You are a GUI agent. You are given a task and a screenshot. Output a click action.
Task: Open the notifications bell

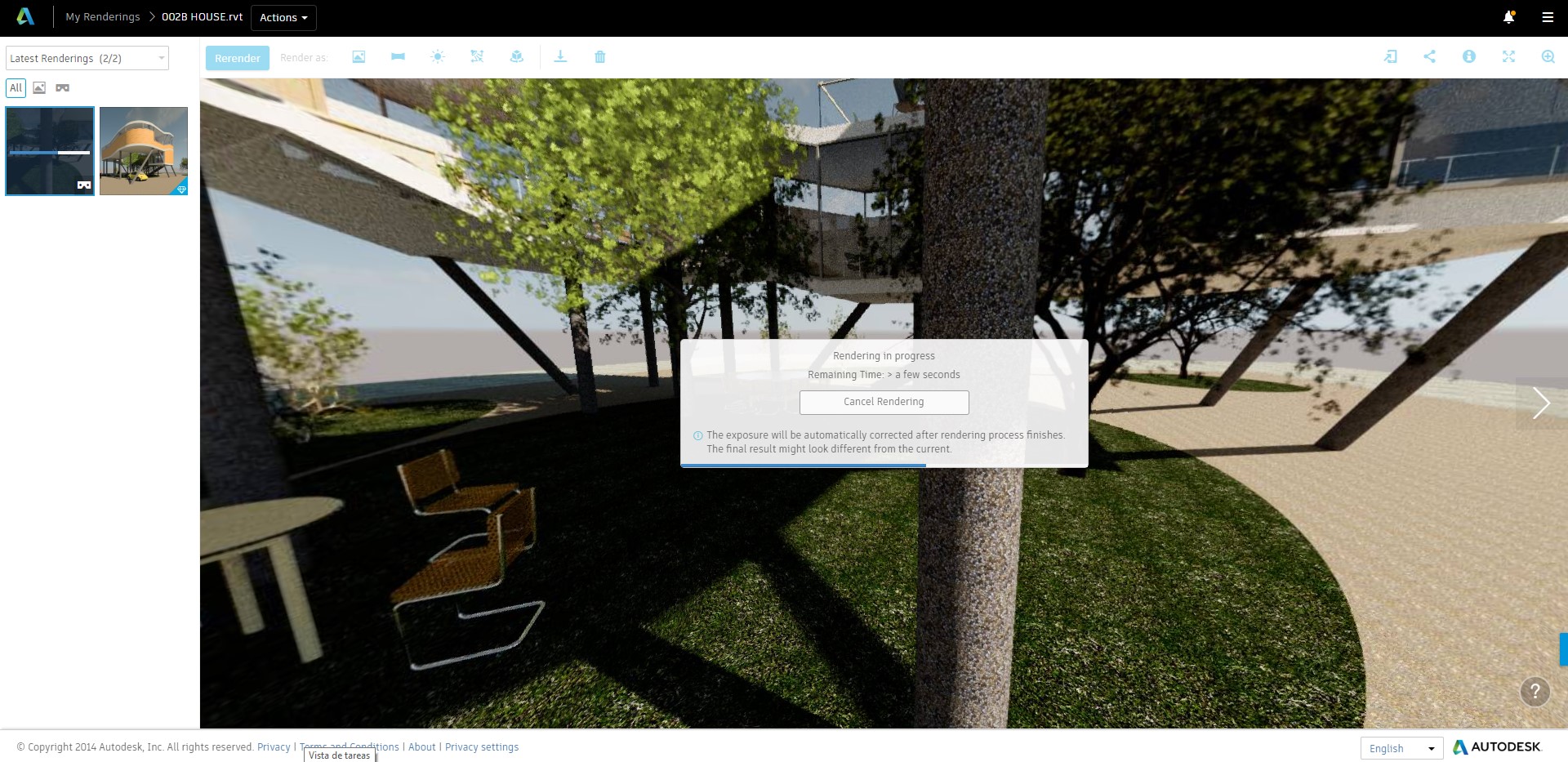point(1508,17)
